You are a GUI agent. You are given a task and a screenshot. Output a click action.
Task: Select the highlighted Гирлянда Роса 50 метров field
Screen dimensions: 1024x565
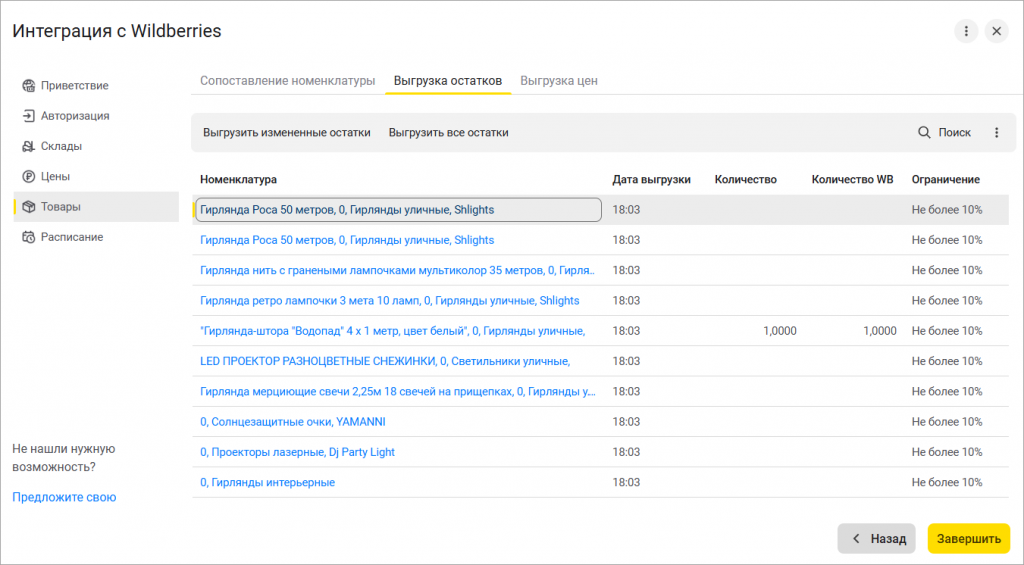pyautogui.click(x=398, y=210)
